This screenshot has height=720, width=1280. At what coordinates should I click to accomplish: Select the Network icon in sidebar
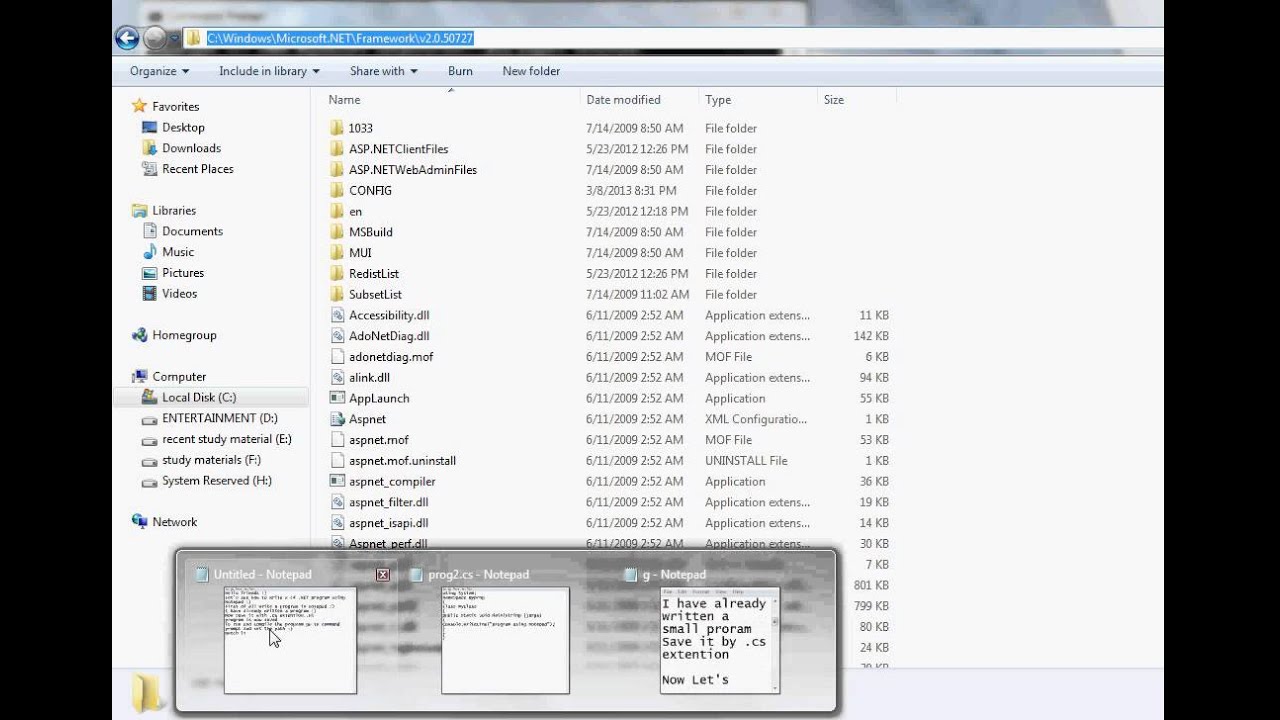[x=140, y=522]
